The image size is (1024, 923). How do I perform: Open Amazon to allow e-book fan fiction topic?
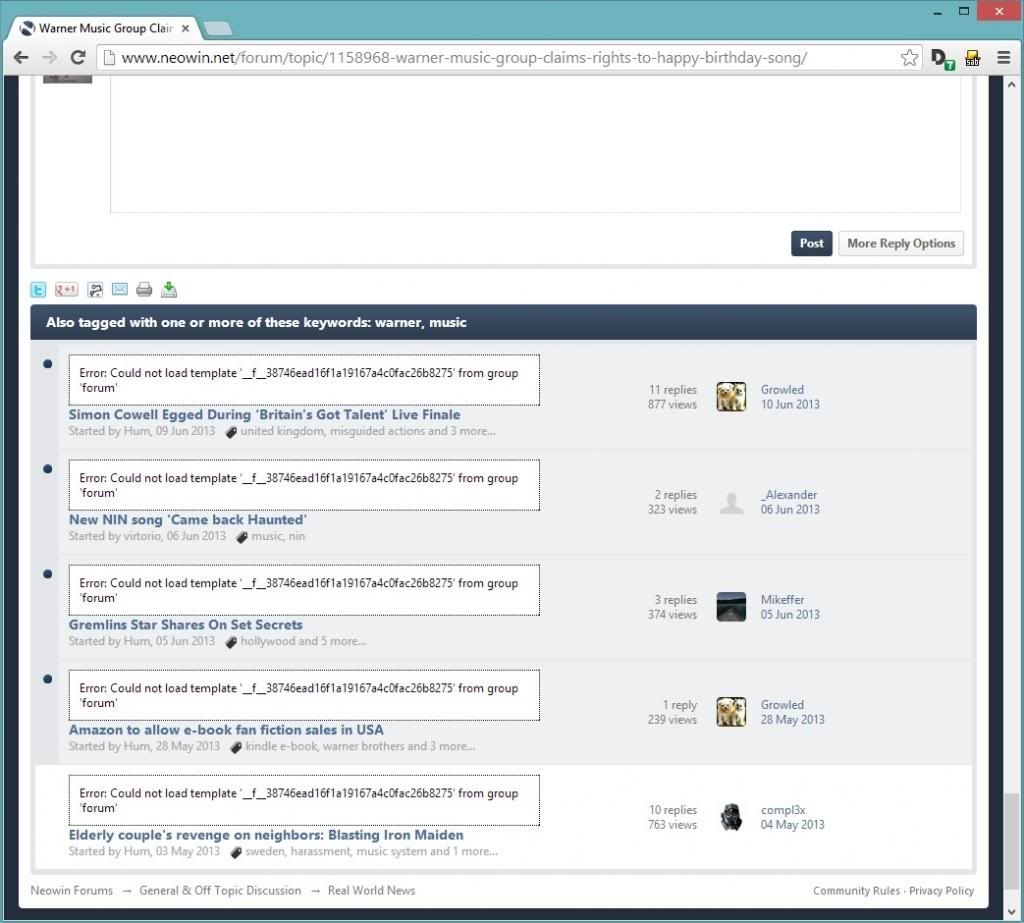click(x=226, y=730)
